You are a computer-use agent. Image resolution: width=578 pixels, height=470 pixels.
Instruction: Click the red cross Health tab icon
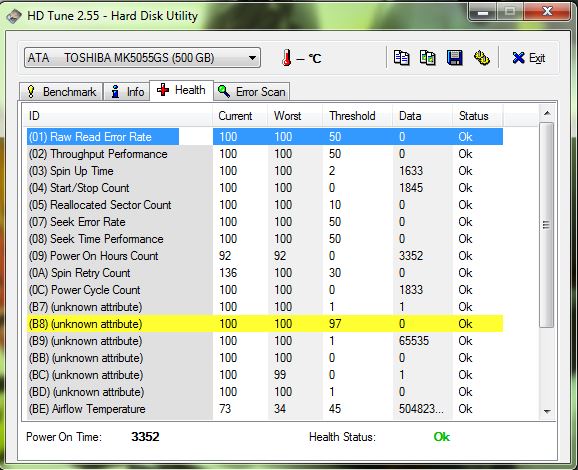163,90
